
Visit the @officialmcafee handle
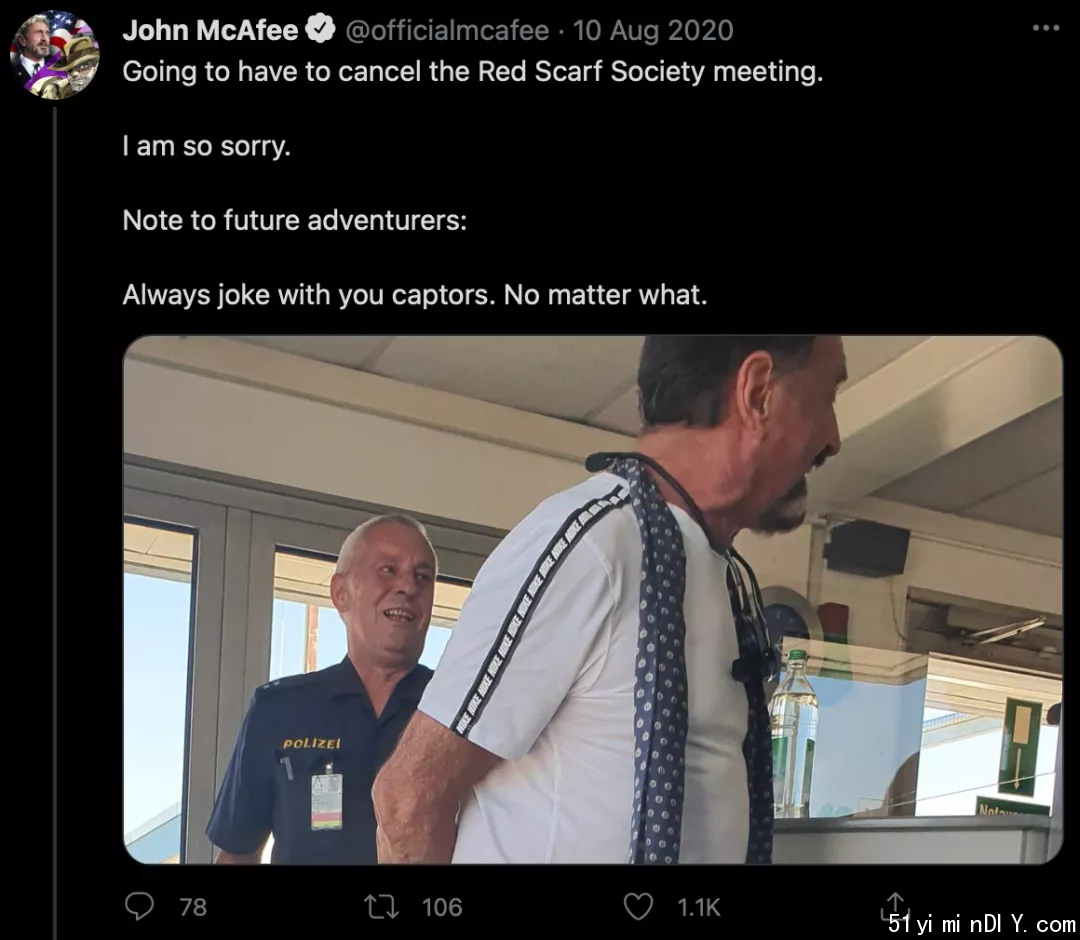click(446, 30)
